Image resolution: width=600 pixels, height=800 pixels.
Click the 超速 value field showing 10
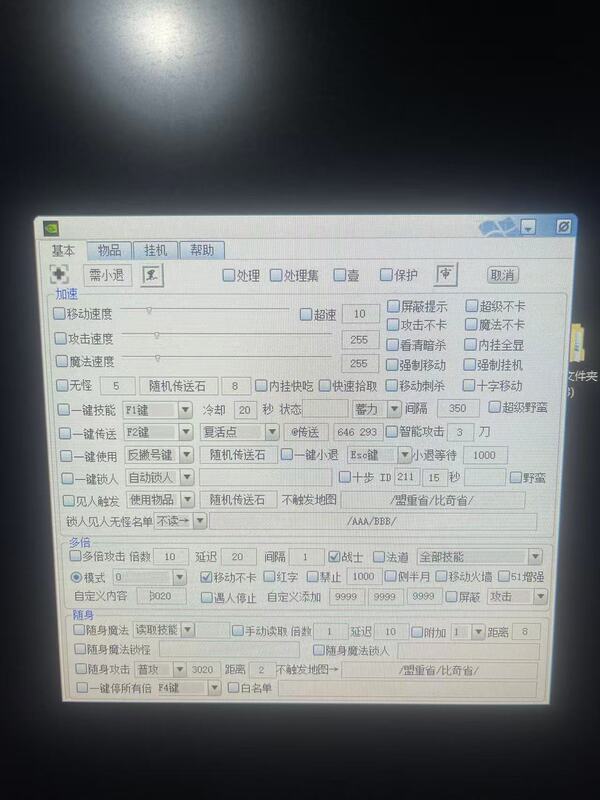tap(360, 314)
